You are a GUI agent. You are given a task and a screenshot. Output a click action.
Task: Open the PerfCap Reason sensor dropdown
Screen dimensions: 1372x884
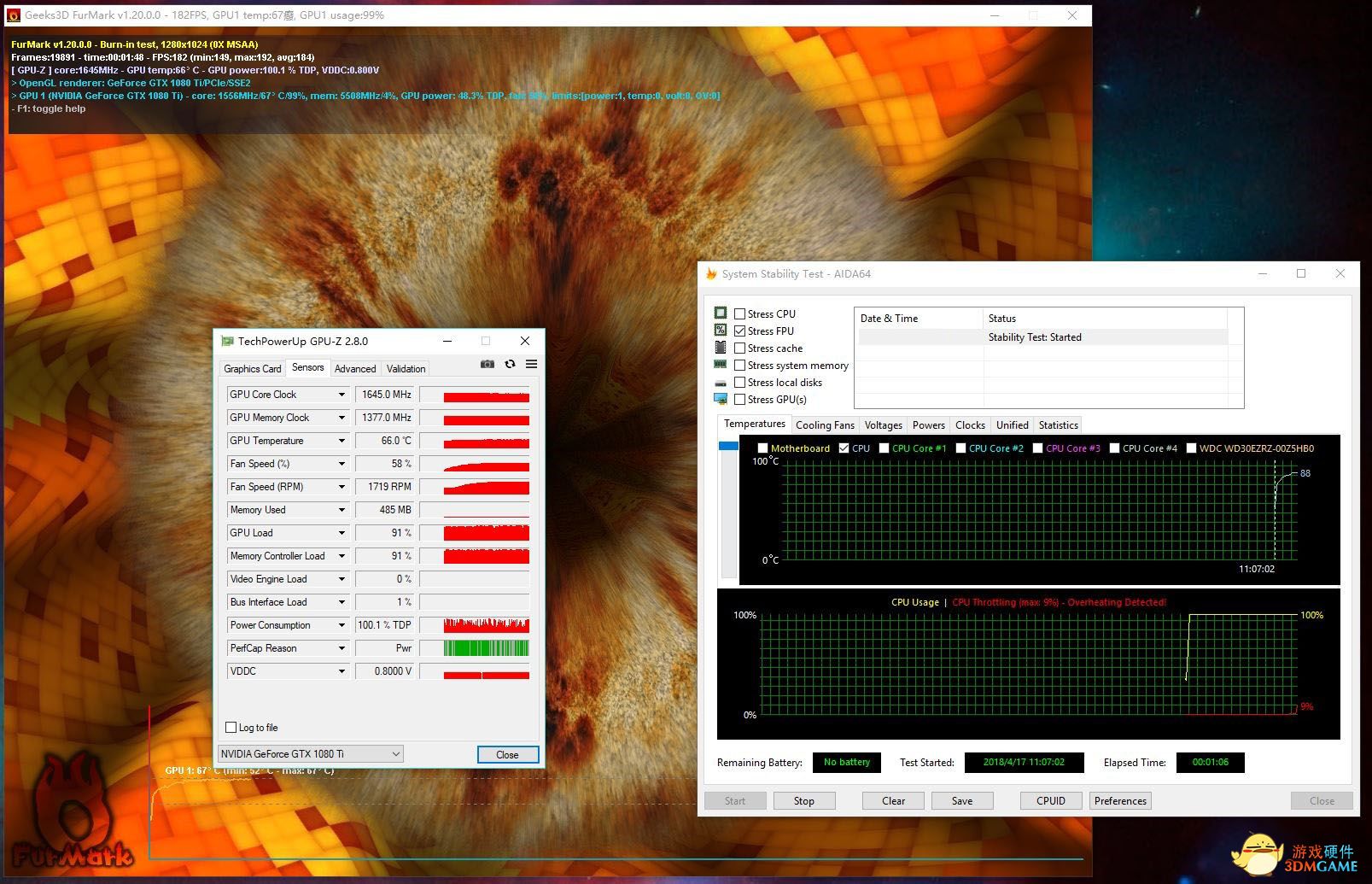point(342,648)
